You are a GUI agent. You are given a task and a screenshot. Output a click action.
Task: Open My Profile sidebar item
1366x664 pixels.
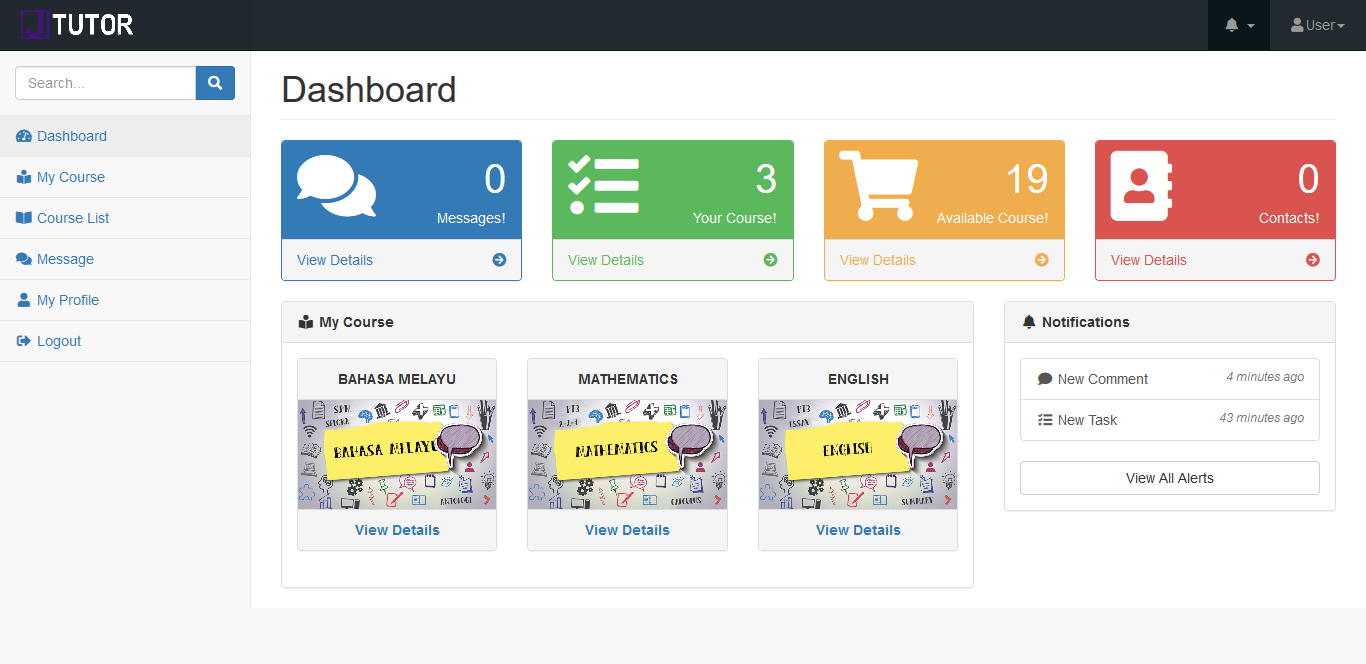67,300
